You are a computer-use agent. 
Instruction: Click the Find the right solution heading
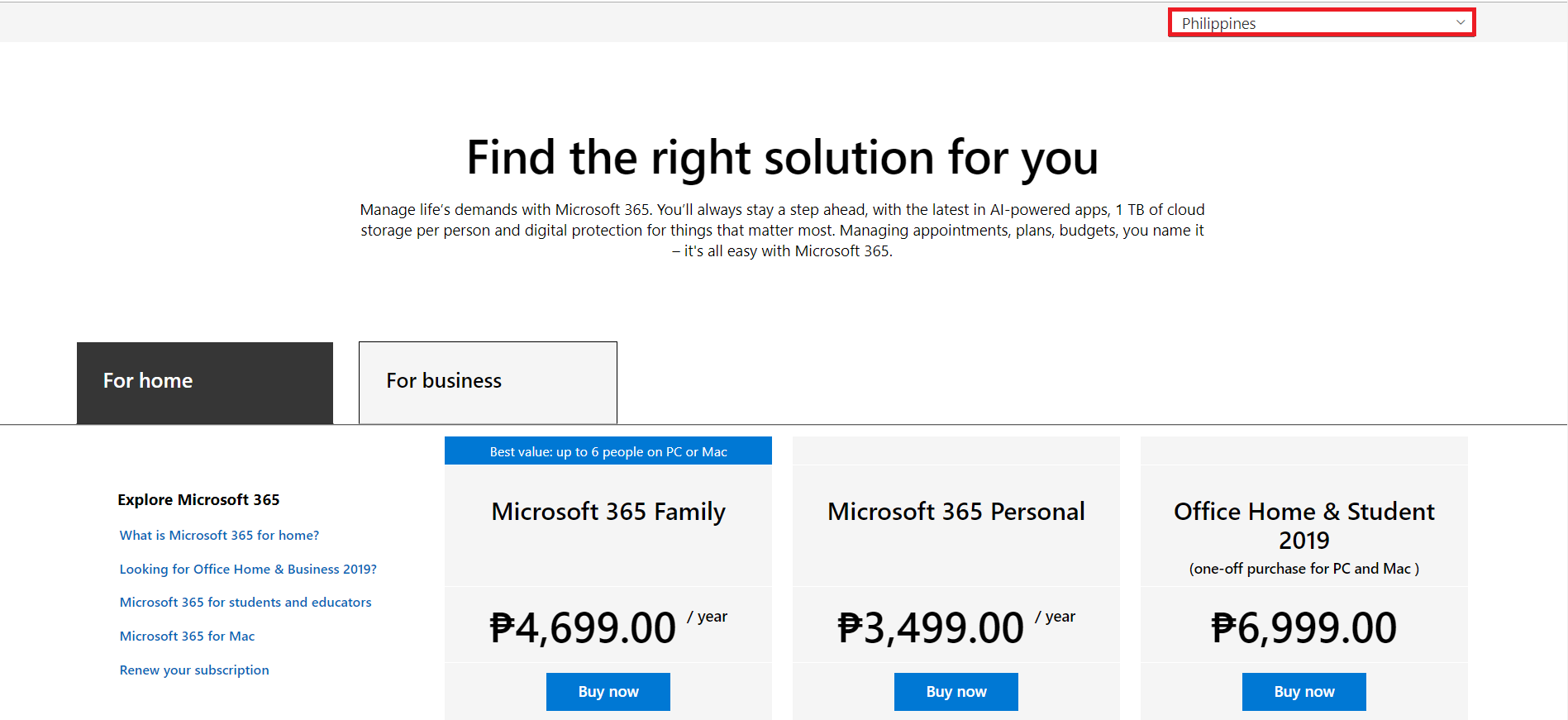coord(783,158)
